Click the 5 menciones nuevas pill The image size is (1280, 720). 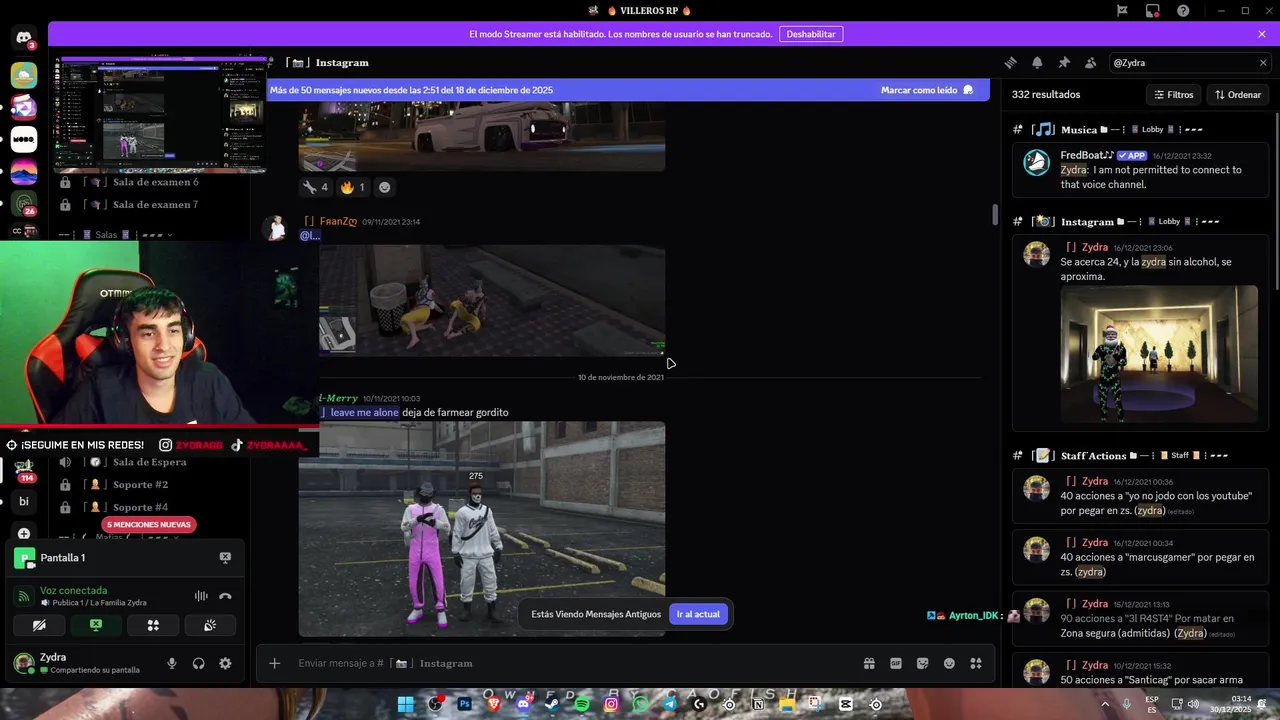coord(149,524)
